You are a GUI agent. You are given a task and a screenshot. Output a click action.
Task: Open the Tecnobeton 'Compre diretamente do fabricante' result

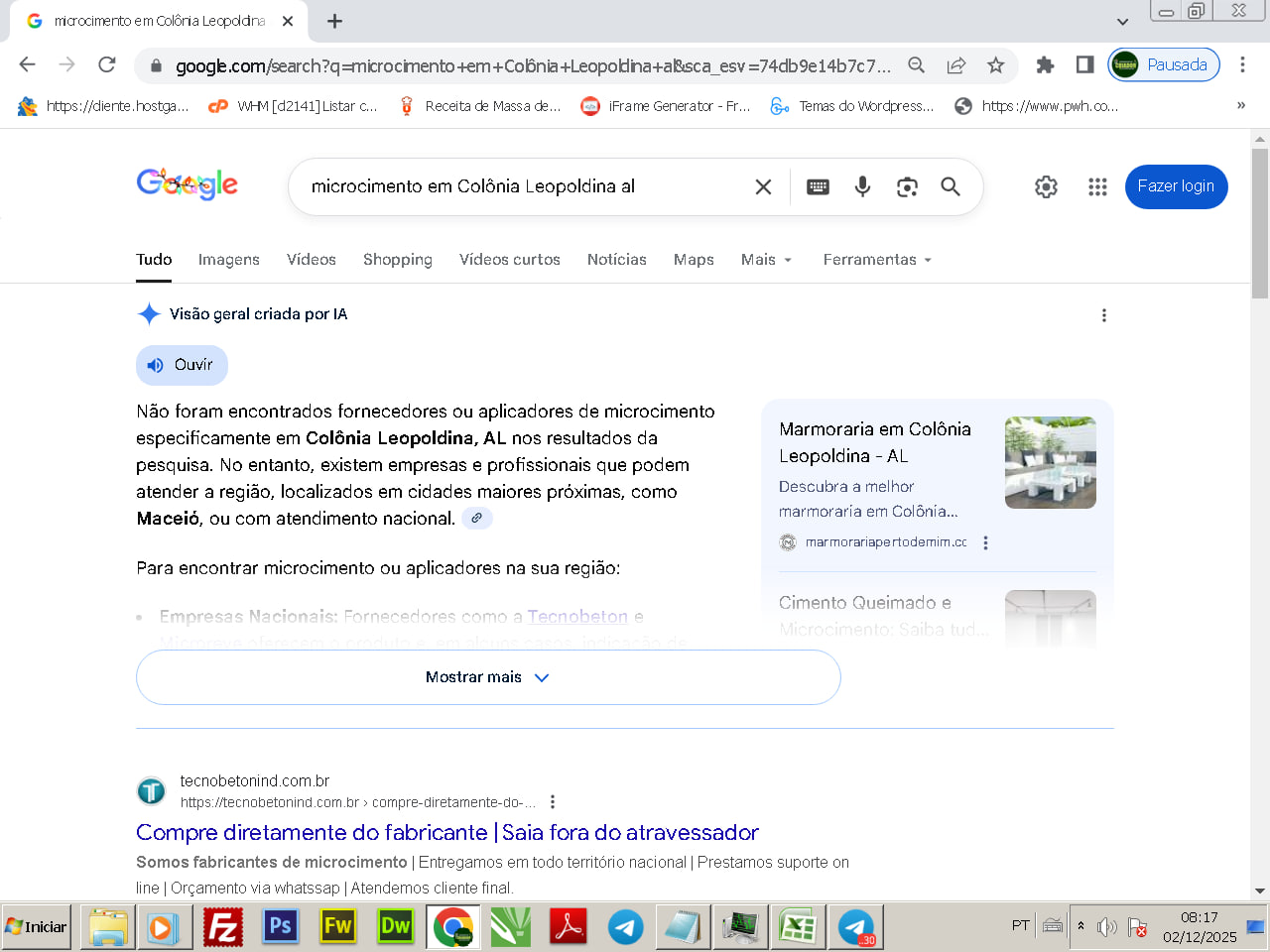[x=446, y=832]
